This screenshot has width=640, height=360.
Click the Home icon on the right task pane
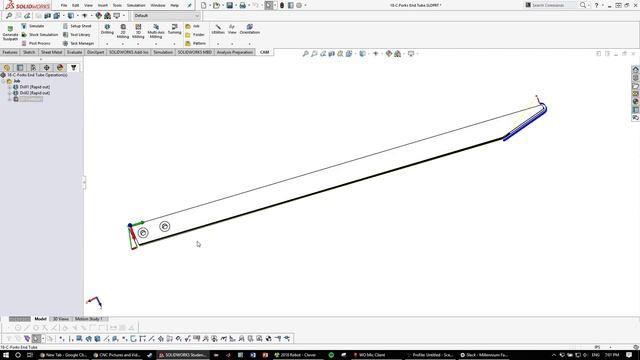[636, 69]
